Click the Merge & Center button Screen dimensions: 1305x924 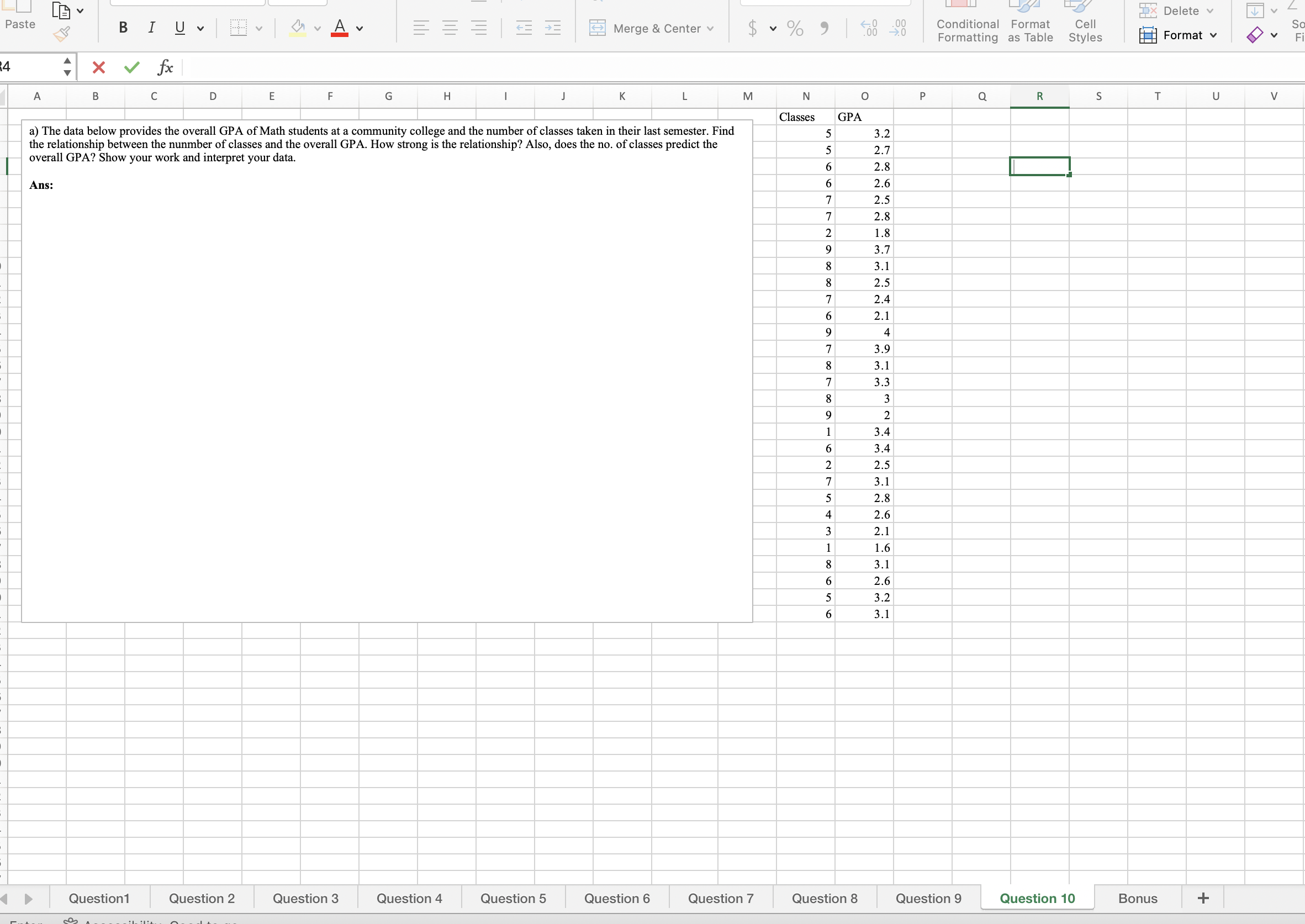(652, 28)
